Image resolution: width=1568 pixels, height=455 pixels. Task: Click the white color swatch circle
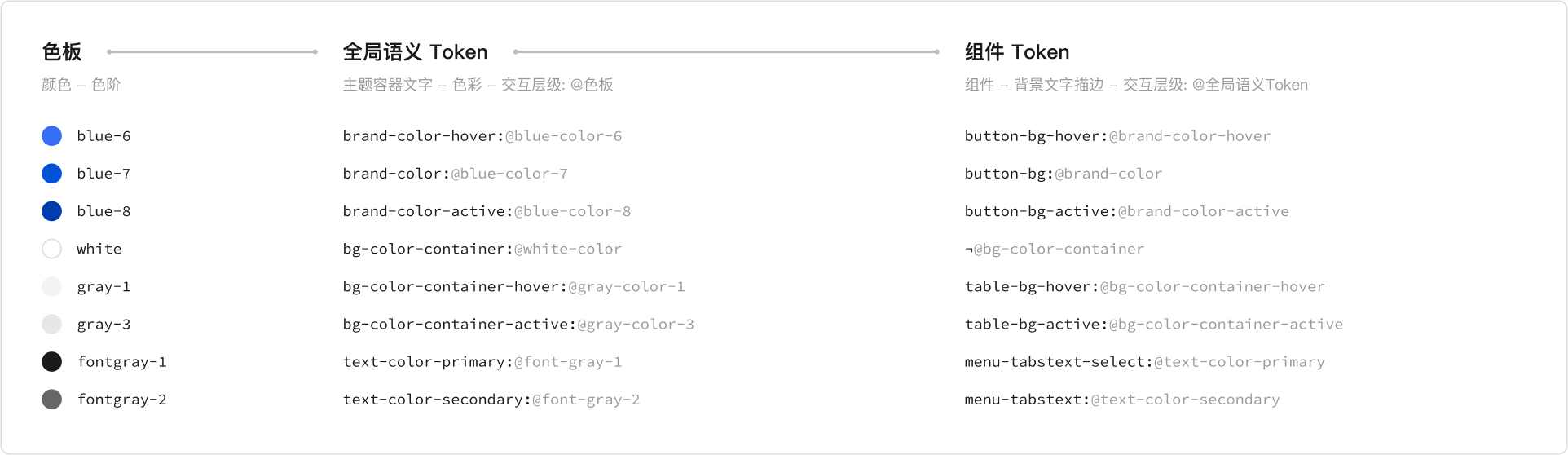(x=51, y=249)
